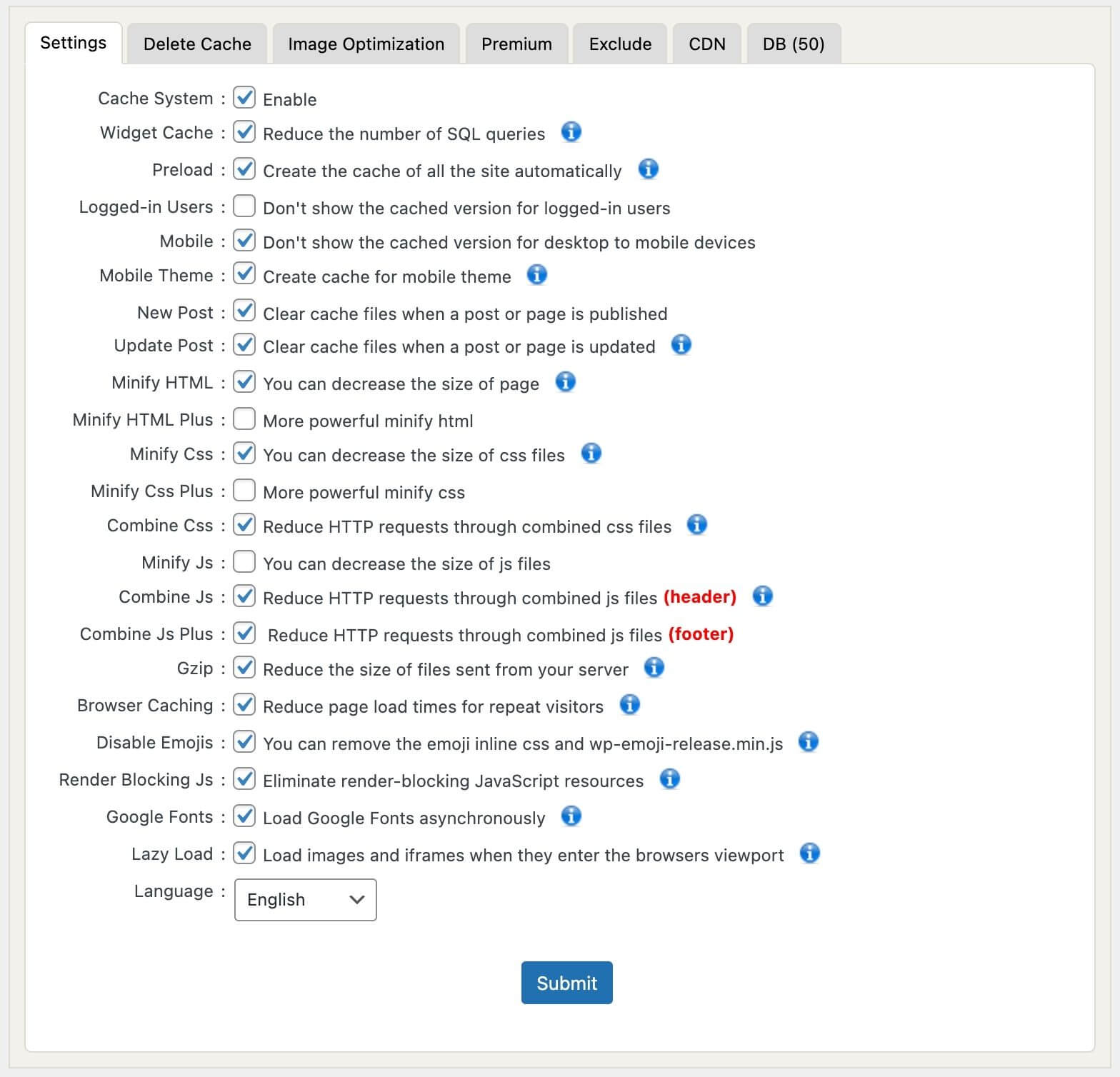Click "More powerful minify html" text

coord(368,421)
